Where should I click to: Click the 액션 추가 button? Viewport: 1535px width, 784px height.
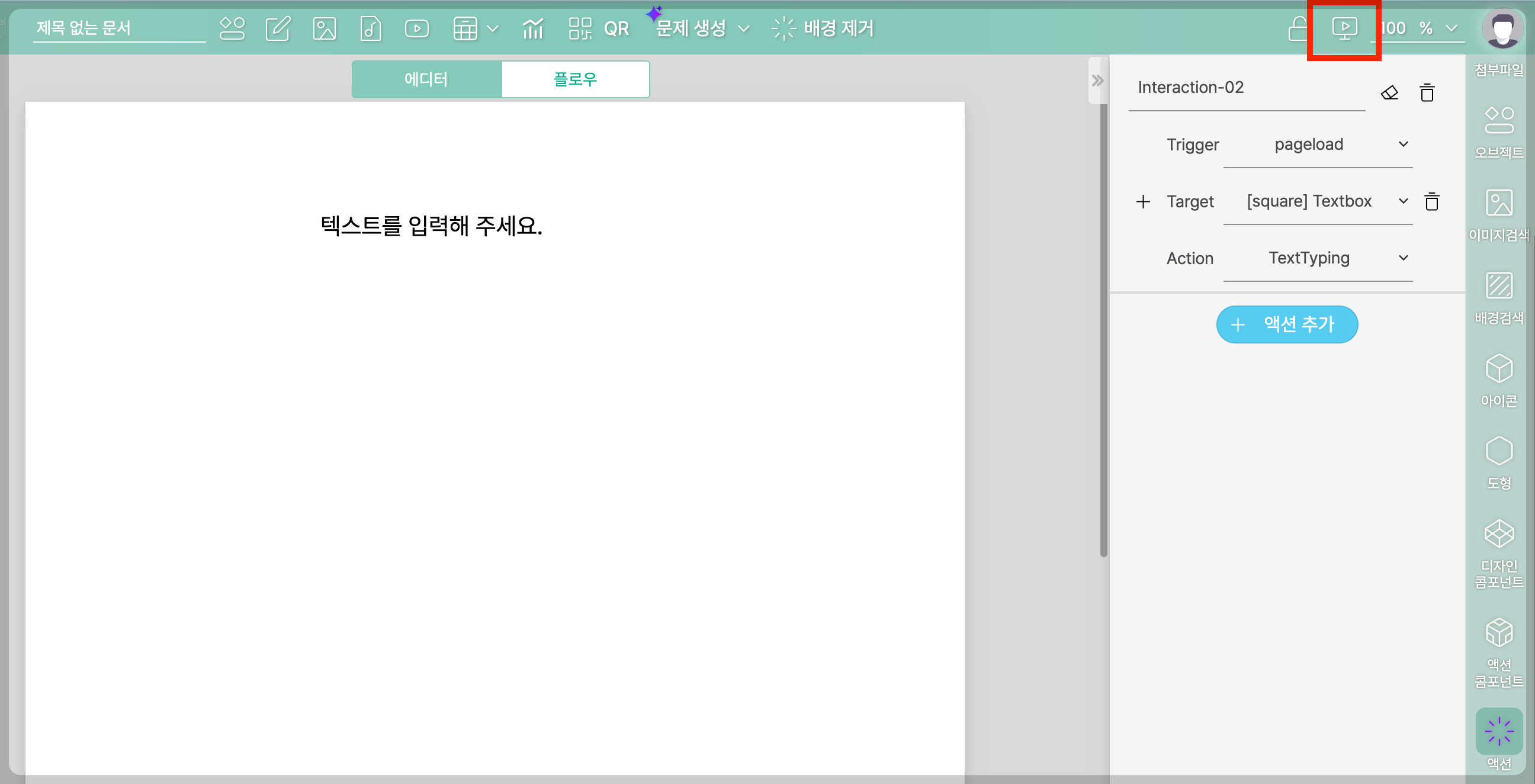(x=1286, y=324)
